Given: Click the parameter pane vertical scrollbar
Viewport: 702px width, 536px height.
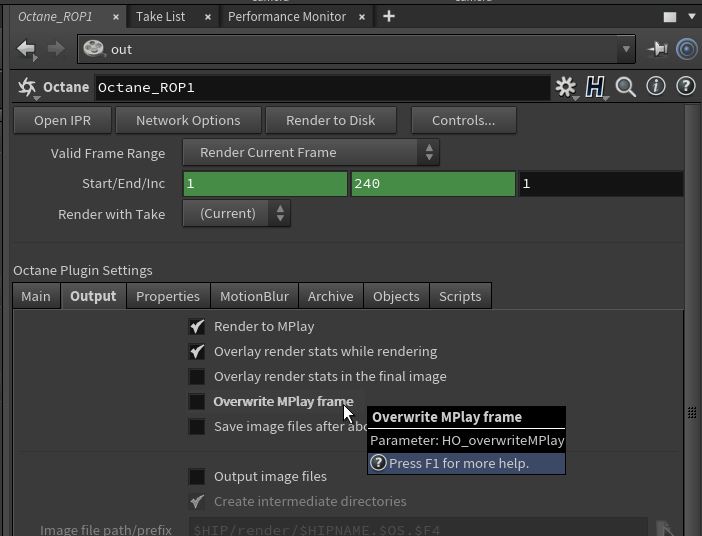Looking at the screenshot, I should click(692, 321).
